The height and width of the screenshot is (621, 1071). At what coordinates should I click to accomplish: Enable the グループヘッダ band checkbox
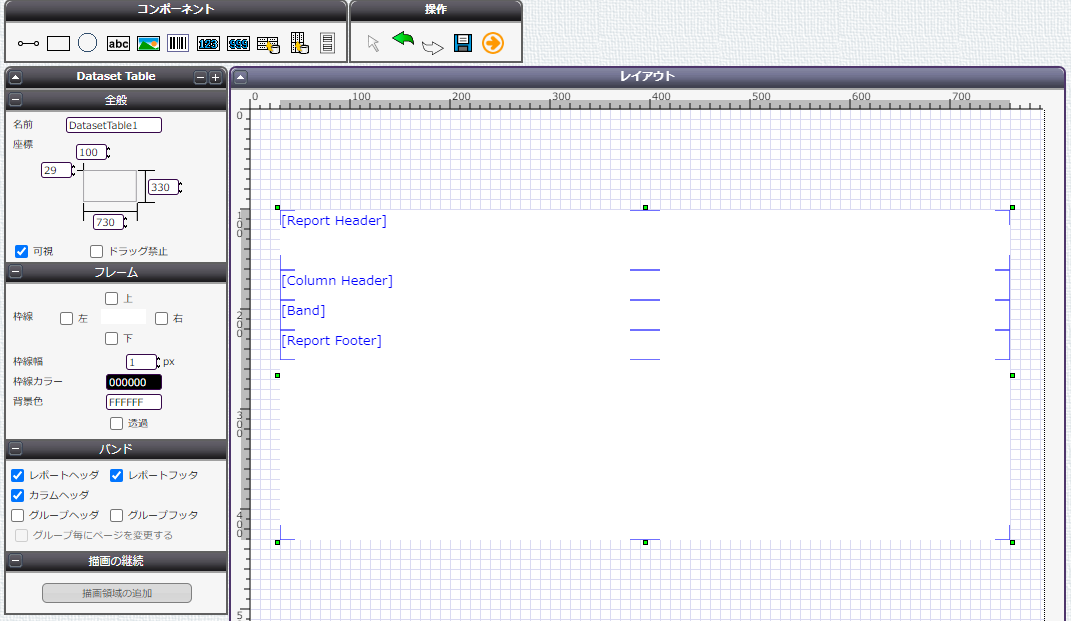point(18,515)
